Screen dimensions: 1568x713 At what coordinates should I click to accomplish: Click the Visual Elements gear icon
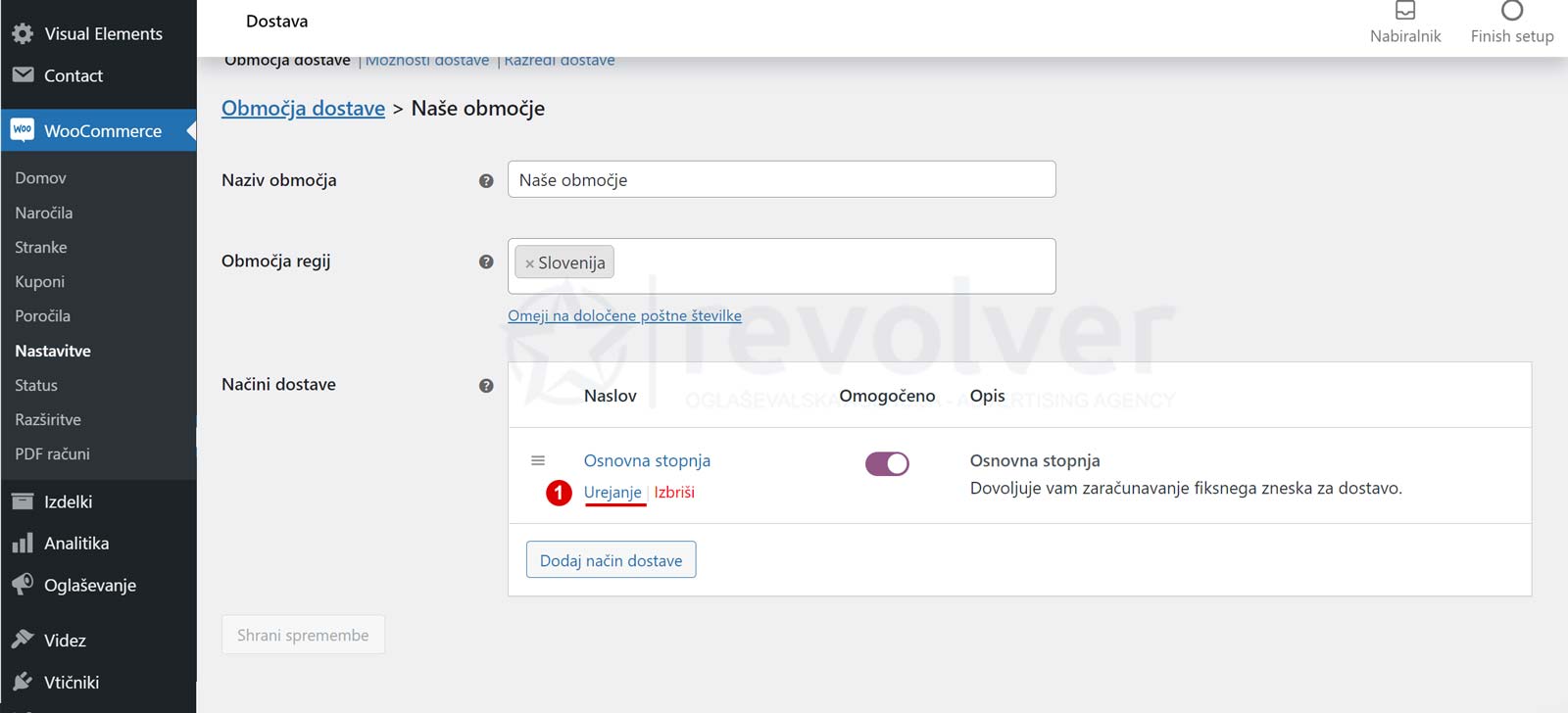click(x=23, y=33)
